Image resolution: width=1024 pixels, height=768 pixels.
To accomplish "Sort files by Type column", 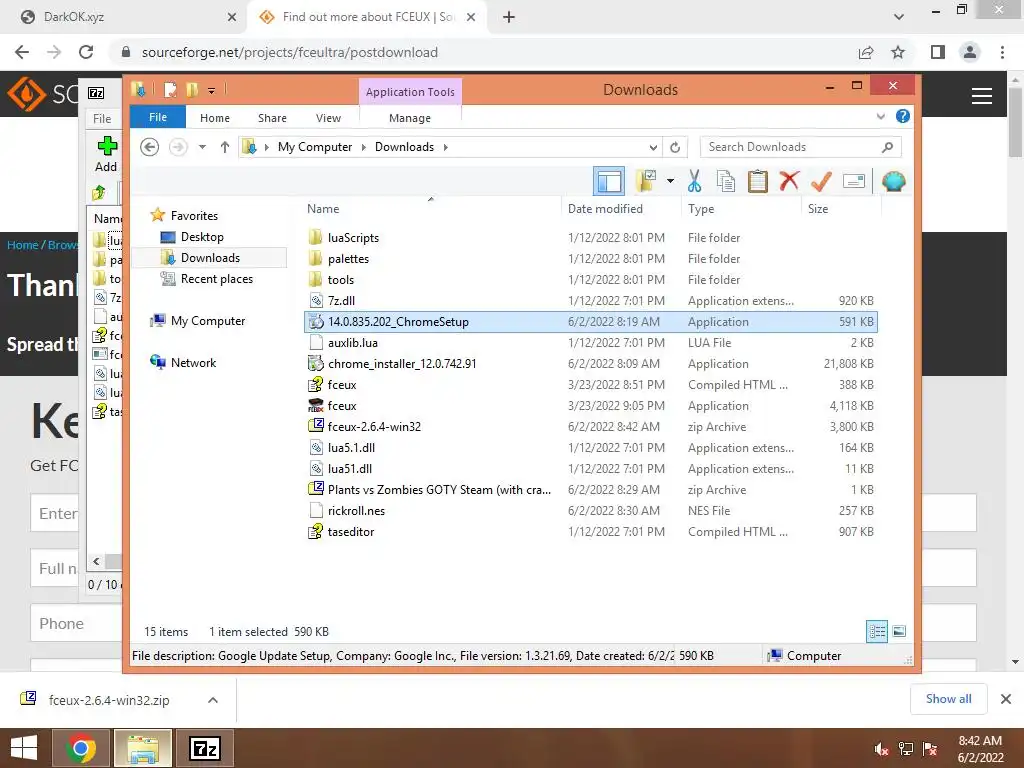I will click(x=701, y=208).
